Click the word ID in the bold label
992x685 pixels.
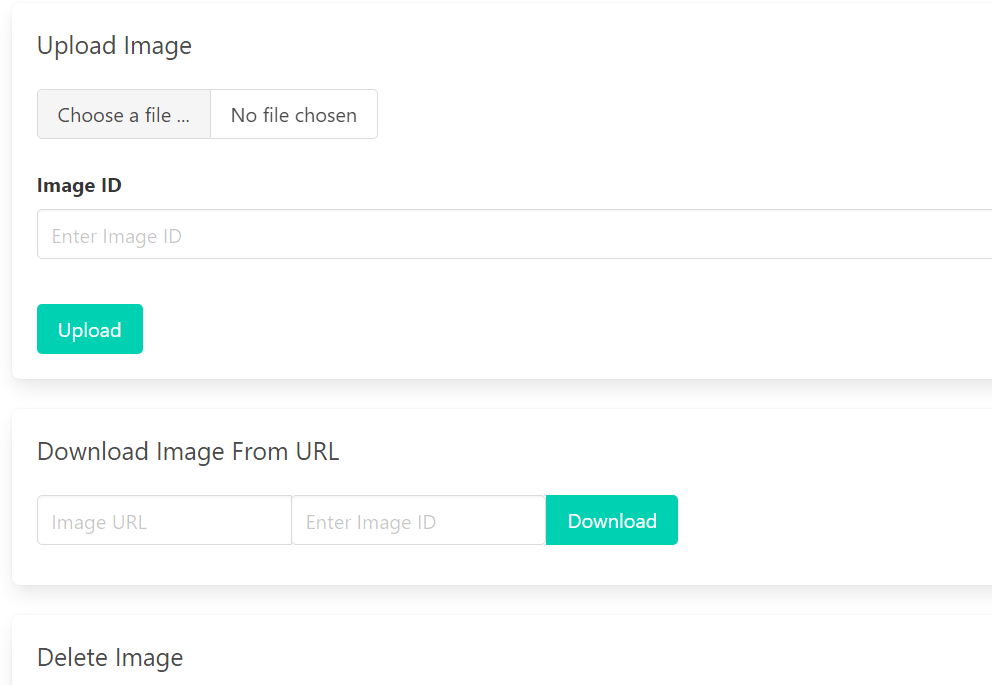[x=110, y=185]
